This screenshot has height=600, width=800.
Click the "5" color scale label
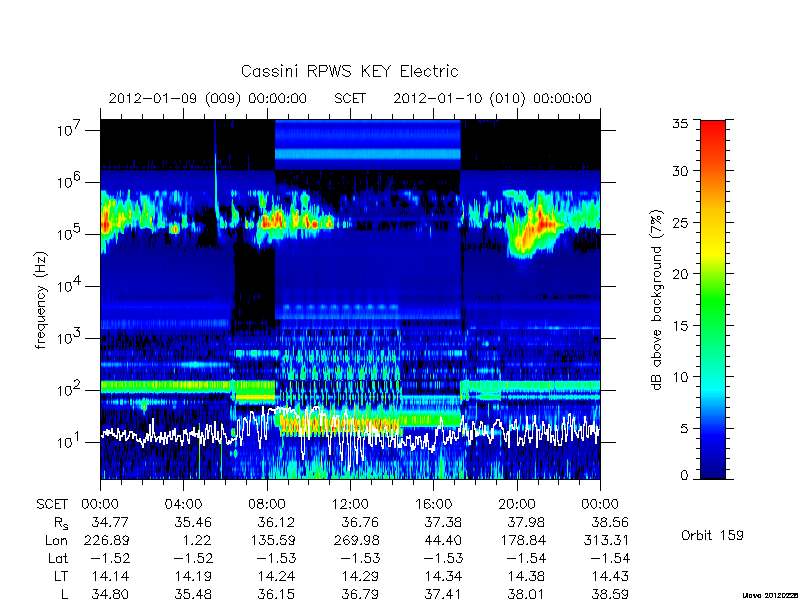click(x=684, y=428)
